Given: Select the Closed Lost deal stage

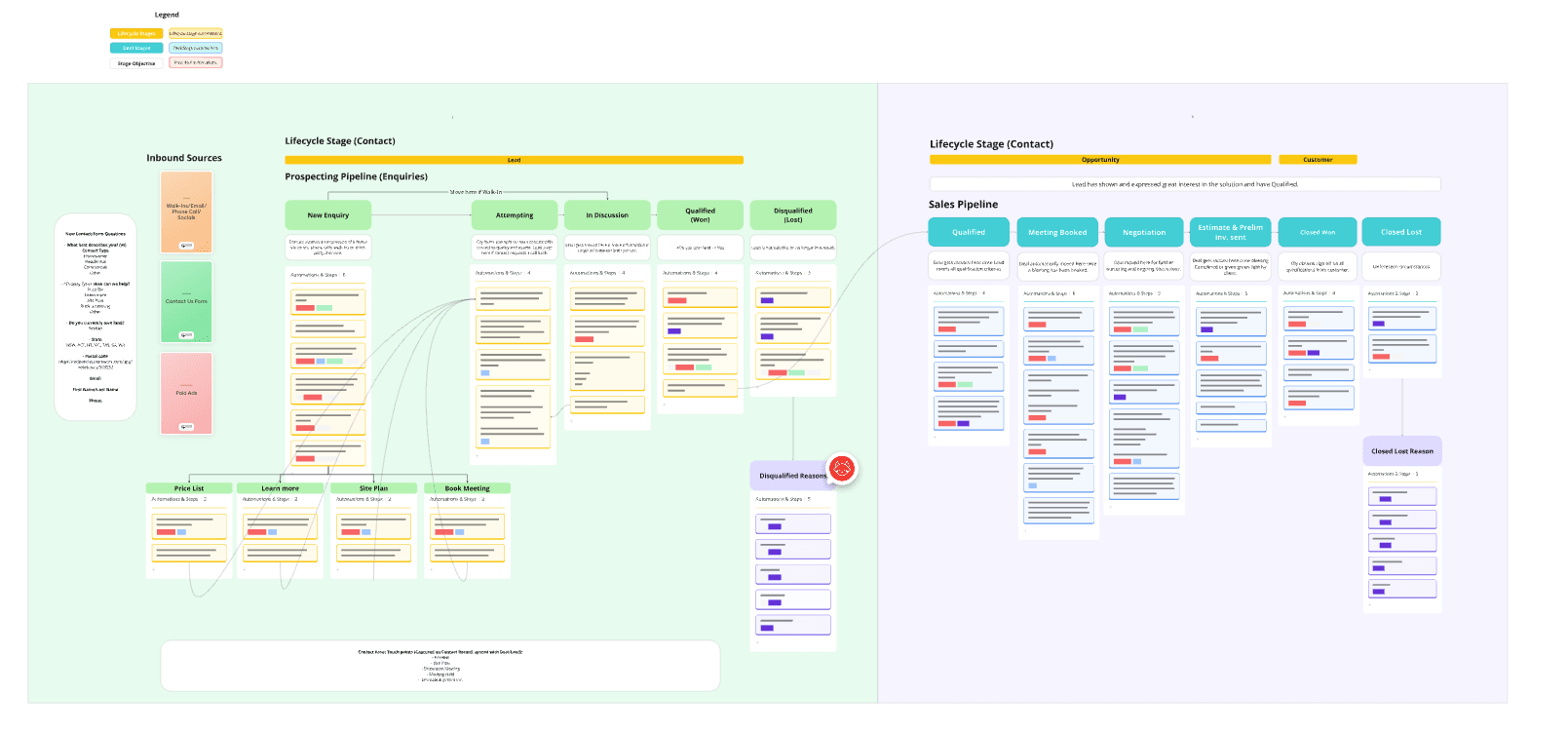Looking at the screenshot, I should click(x=1401, y=232).
